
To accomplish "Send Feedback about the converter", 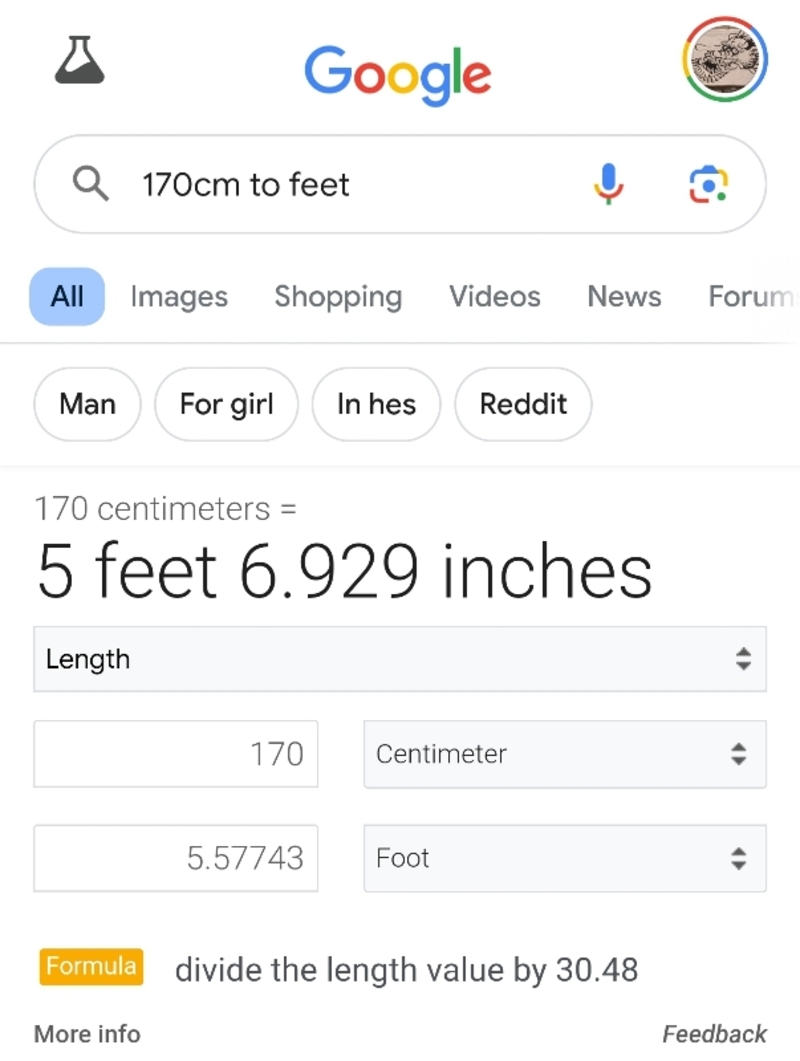I will (714, 1034).
